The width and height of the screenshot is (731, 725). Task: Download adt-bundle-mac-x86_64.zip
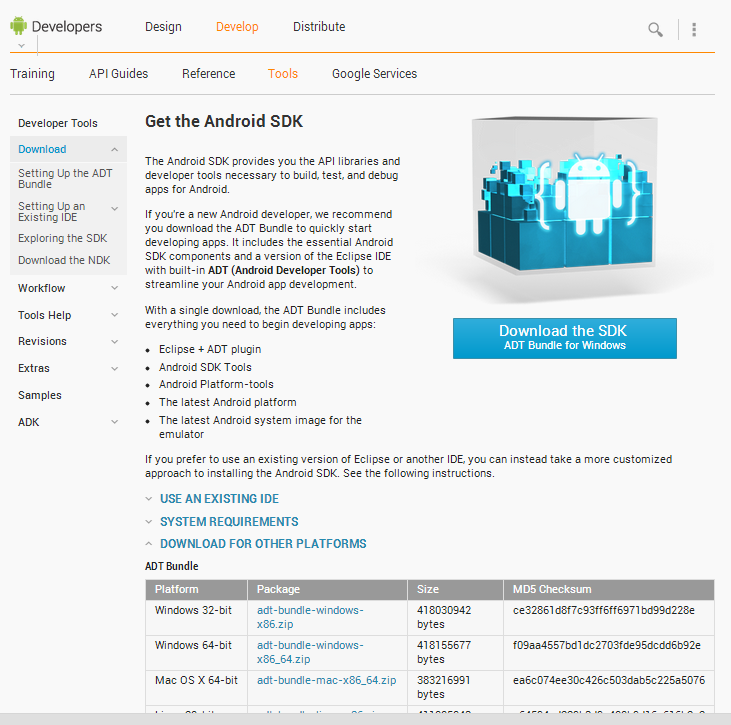(x=326, y=680)
